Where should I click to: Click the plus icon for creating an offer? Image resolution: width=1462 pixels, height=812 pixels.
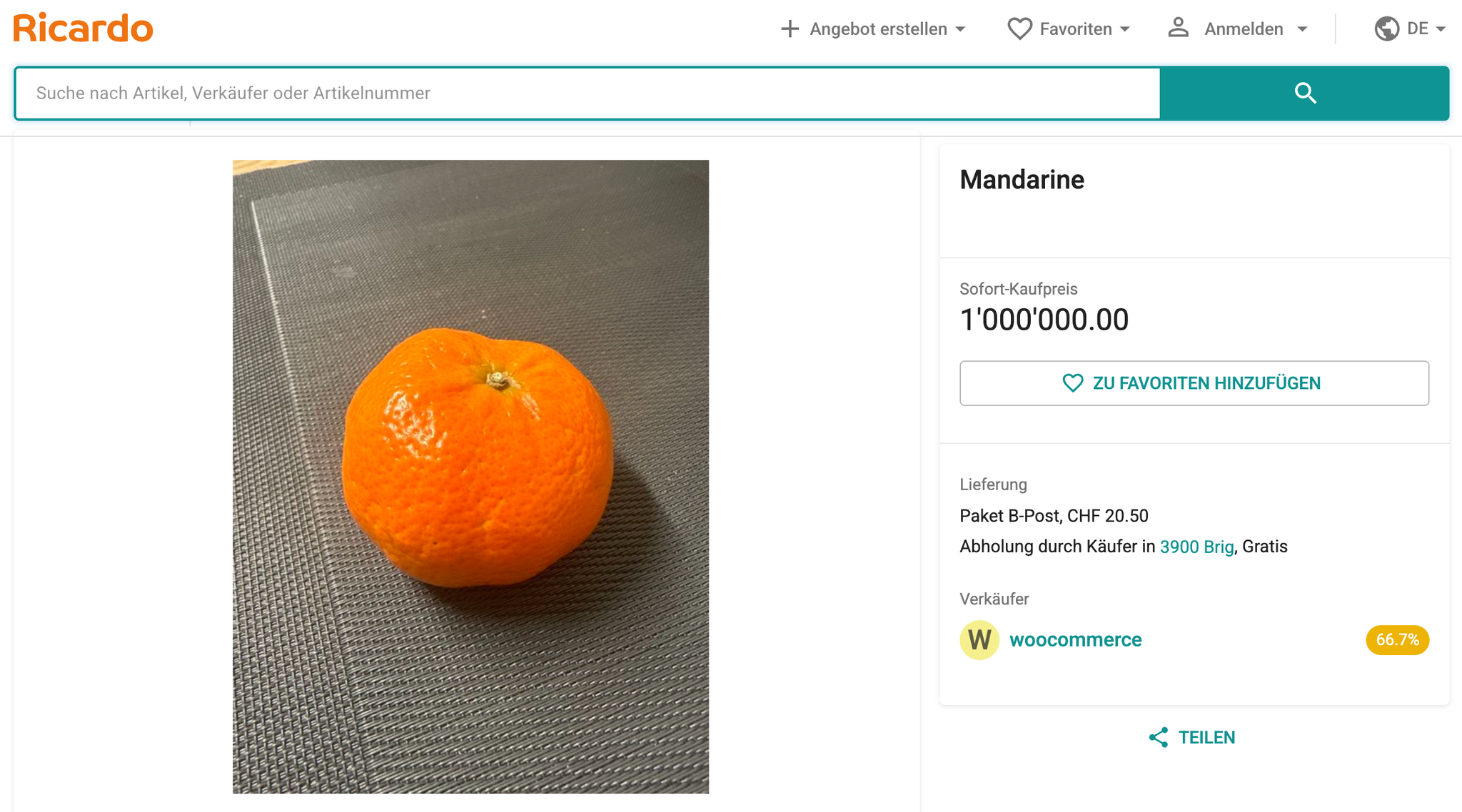click(790, 29)
